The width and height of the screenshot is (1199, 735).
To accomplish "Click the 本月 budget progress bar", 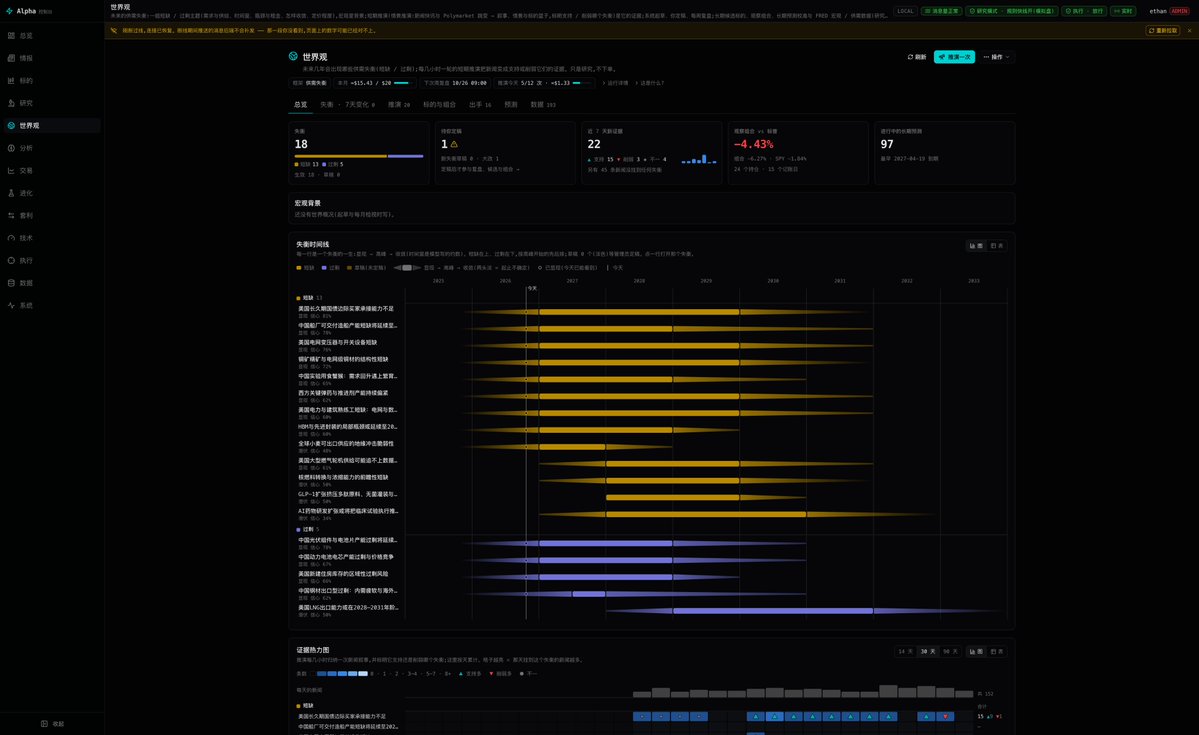I will coord(402,83).
